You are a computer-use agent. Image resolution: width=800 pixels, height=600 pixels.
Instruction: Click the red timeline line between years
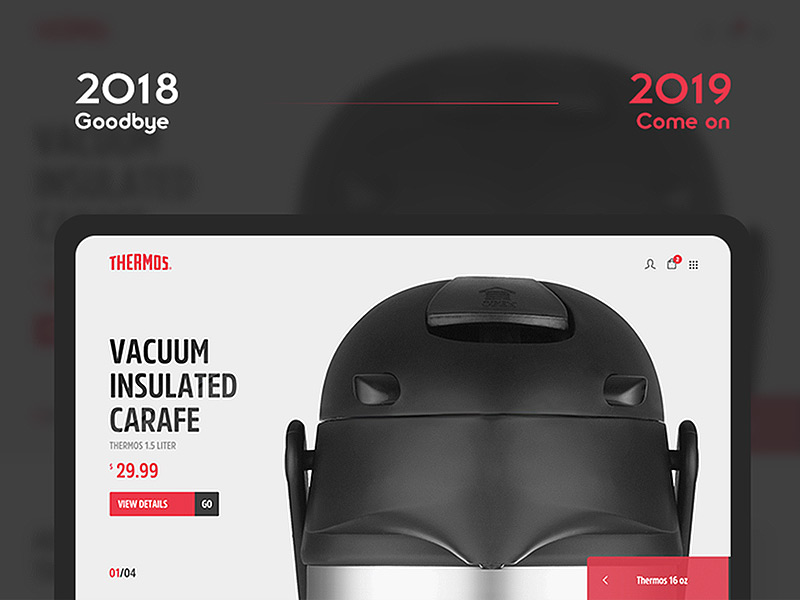[420, 103]
